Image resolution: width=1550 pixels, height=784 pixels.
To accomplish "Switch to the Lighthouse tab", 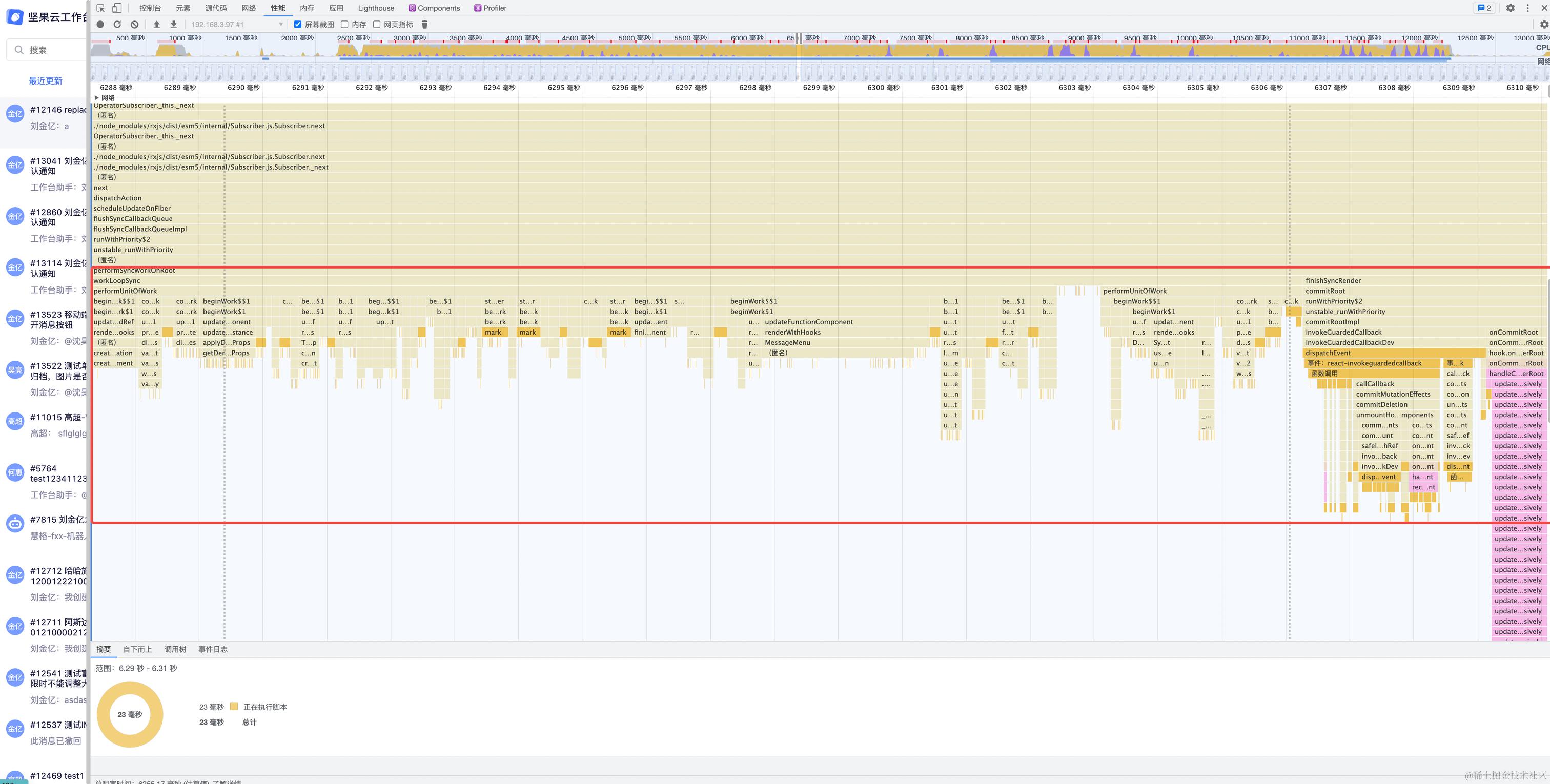I will (x=376, y=8).
